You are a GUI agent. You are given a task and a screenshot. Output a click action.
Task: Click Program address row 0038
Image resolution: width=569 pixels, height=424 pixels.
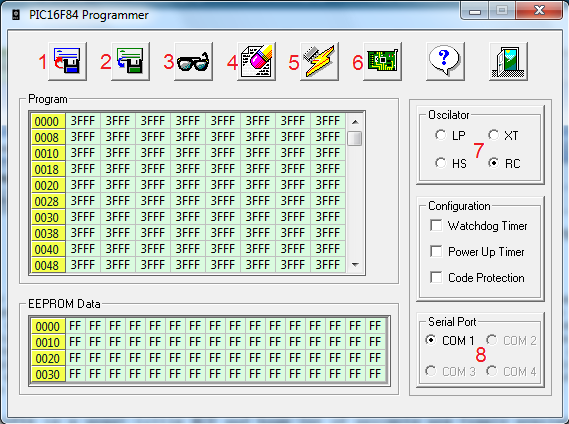click(48, 233)
